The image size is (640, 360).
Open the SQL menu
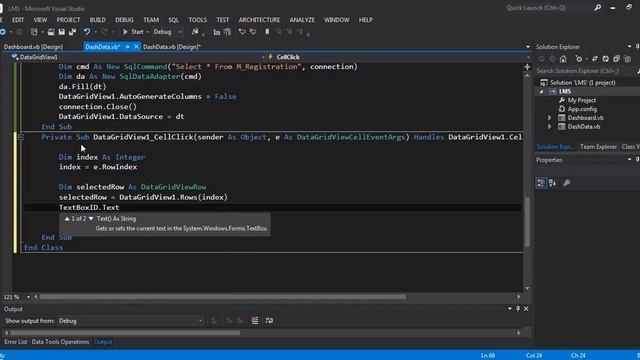pyautogui.click(x=173, y=20)
